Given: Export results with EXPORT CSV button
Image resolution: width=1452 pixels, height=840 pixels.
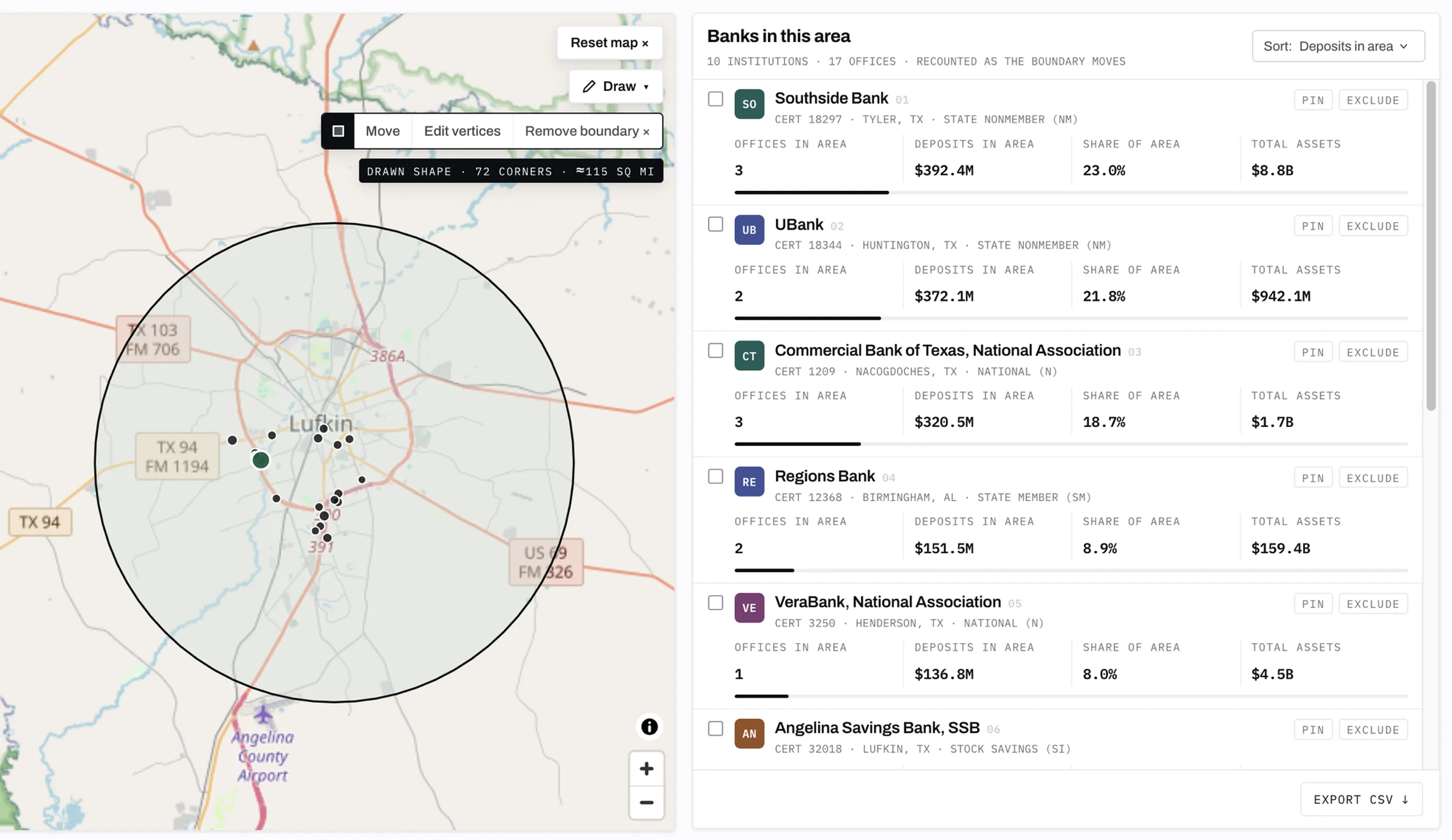Looking at the screenshot, I should click(1361, 799).
